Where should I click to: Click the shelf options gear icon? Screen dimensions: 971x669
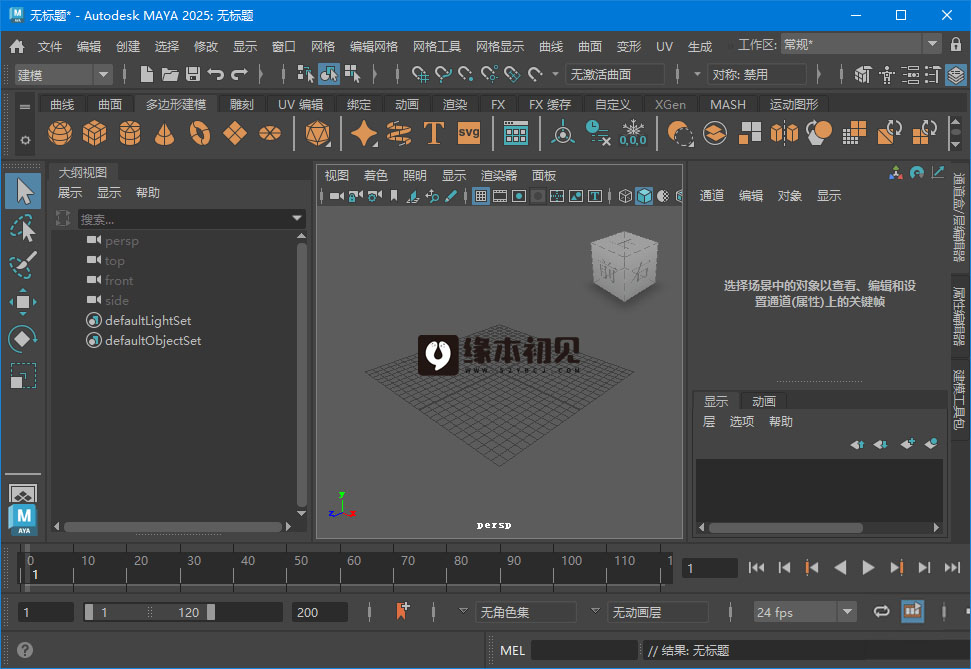(25, 140)
